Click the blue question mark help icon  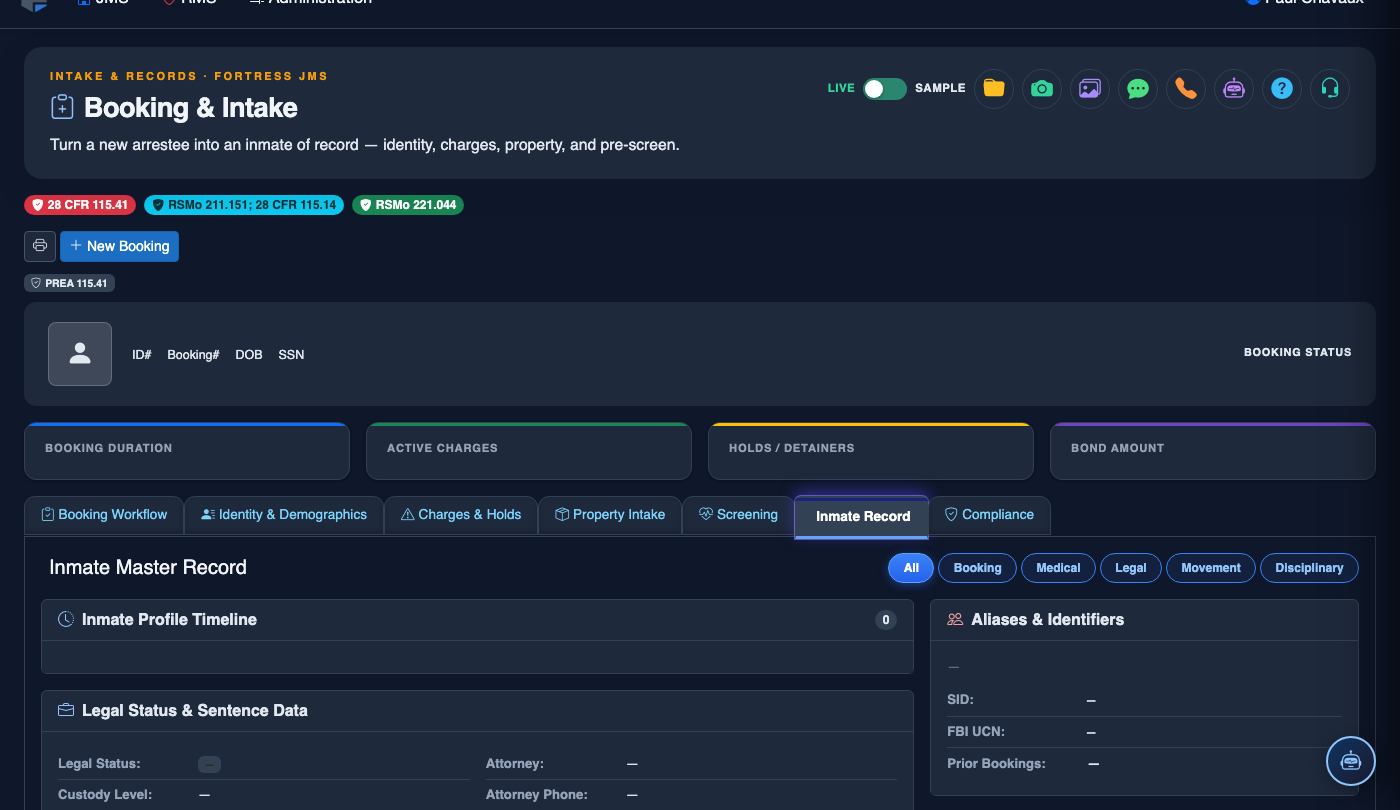pos(1282,88)
